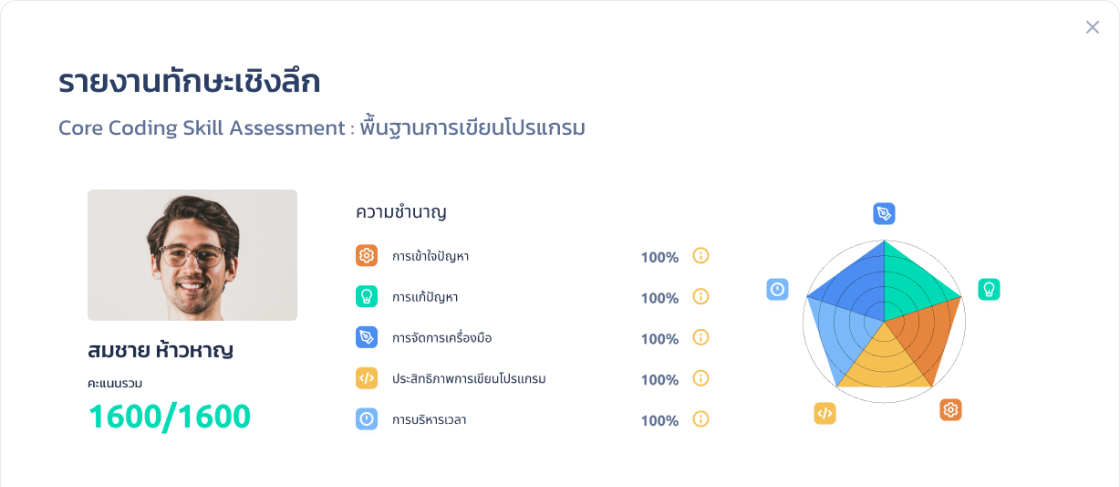Open info tooltip for การจัดการเครื่องมือ score
Screen dimensions: 1120x487
(701, 338)
